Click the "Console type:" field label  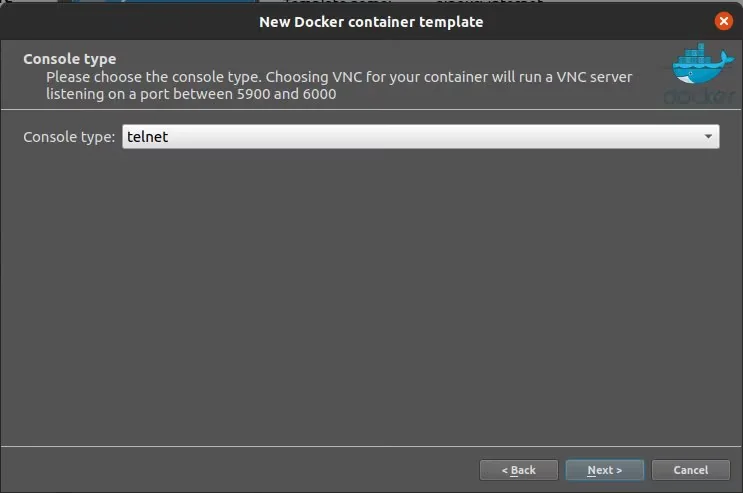tap(69, 137)
